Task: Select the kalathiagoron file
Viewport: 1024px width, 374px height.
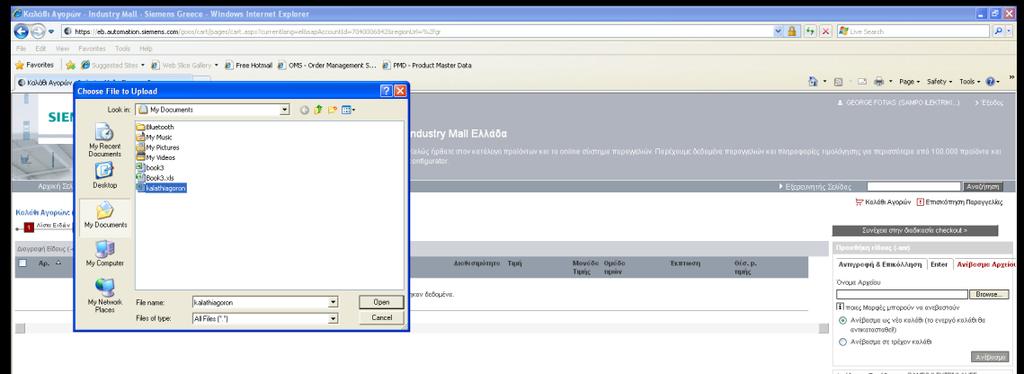Action: (x=162, y=188)
